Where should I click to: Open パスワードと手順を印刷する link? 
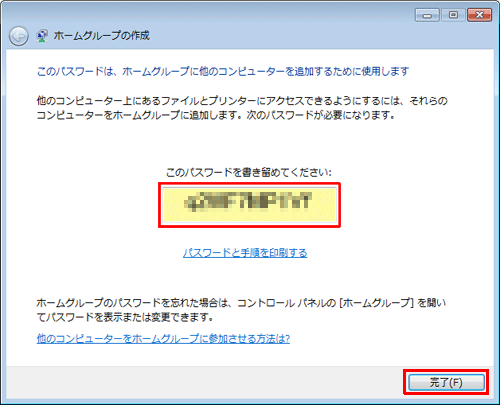click(x=245, y=253)
